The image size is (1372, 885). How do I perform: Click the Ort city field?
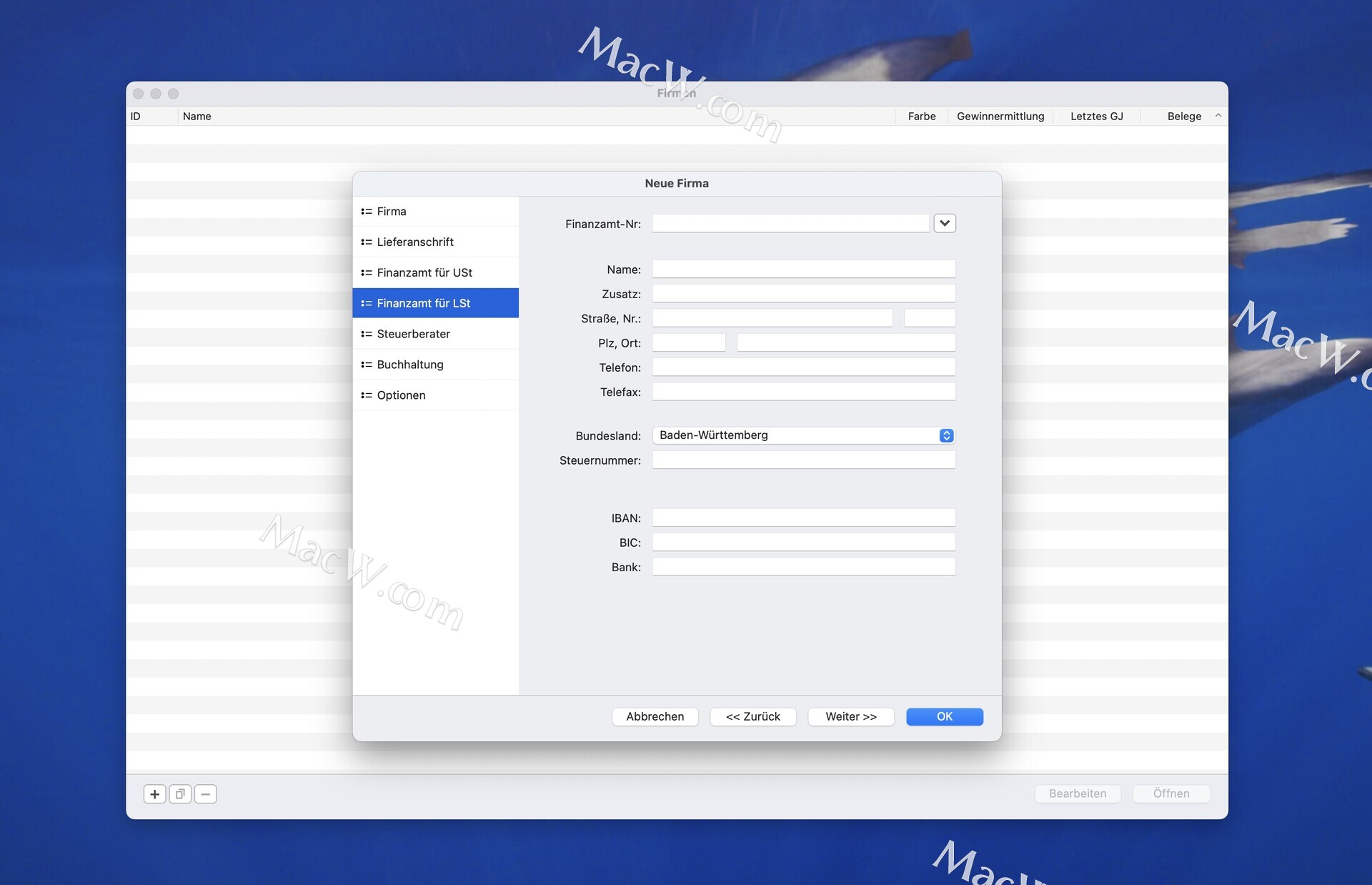point(846,343)
